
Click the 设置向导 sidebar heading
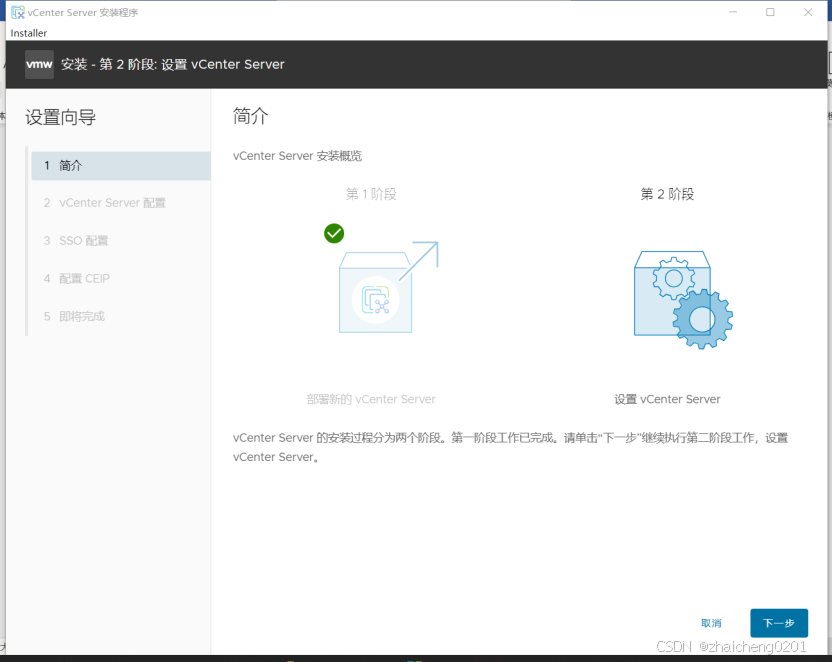click(60, 117)
